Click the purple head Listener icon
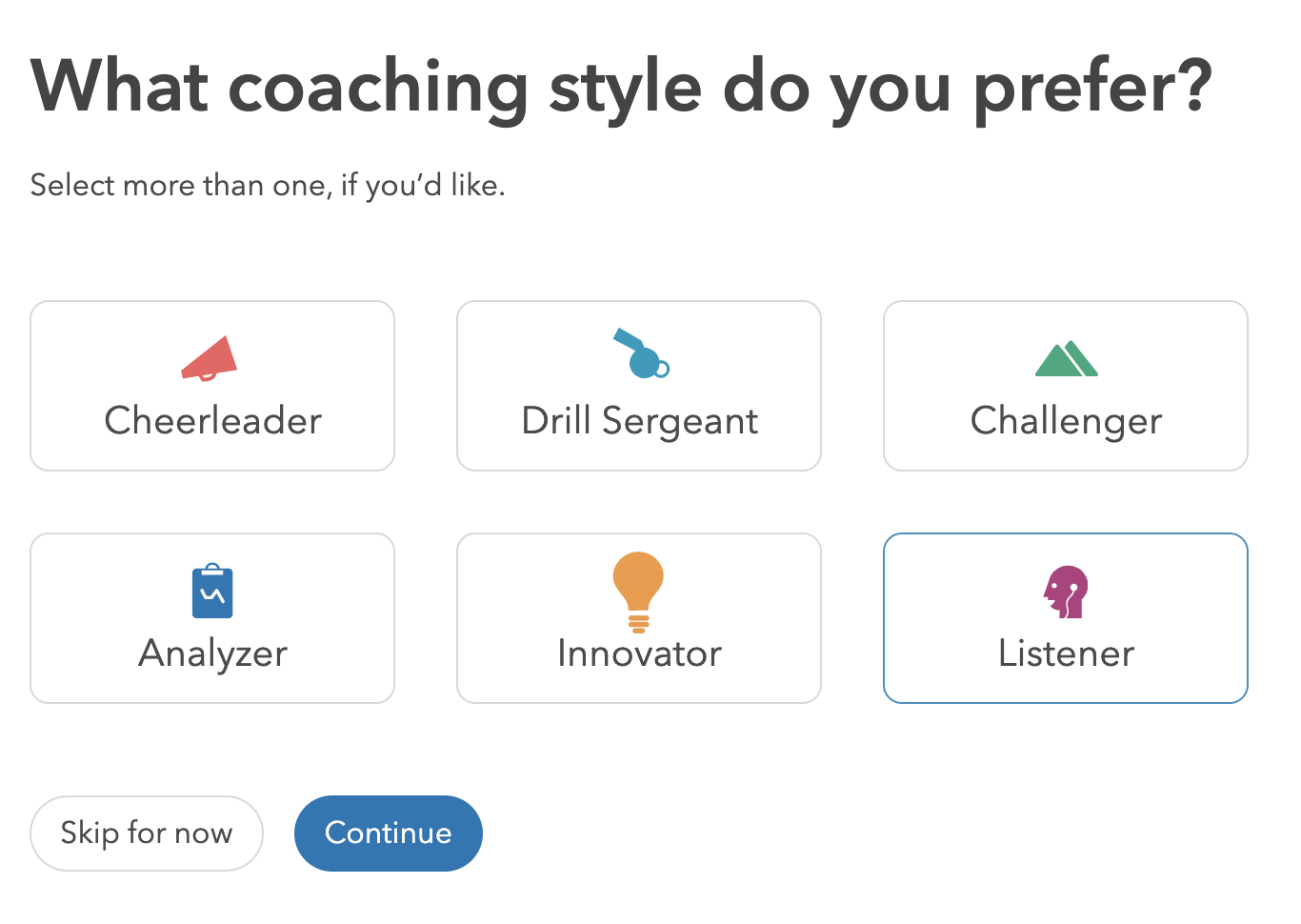This screenshot has height=924, width=1301. [x=1066, y=592]
